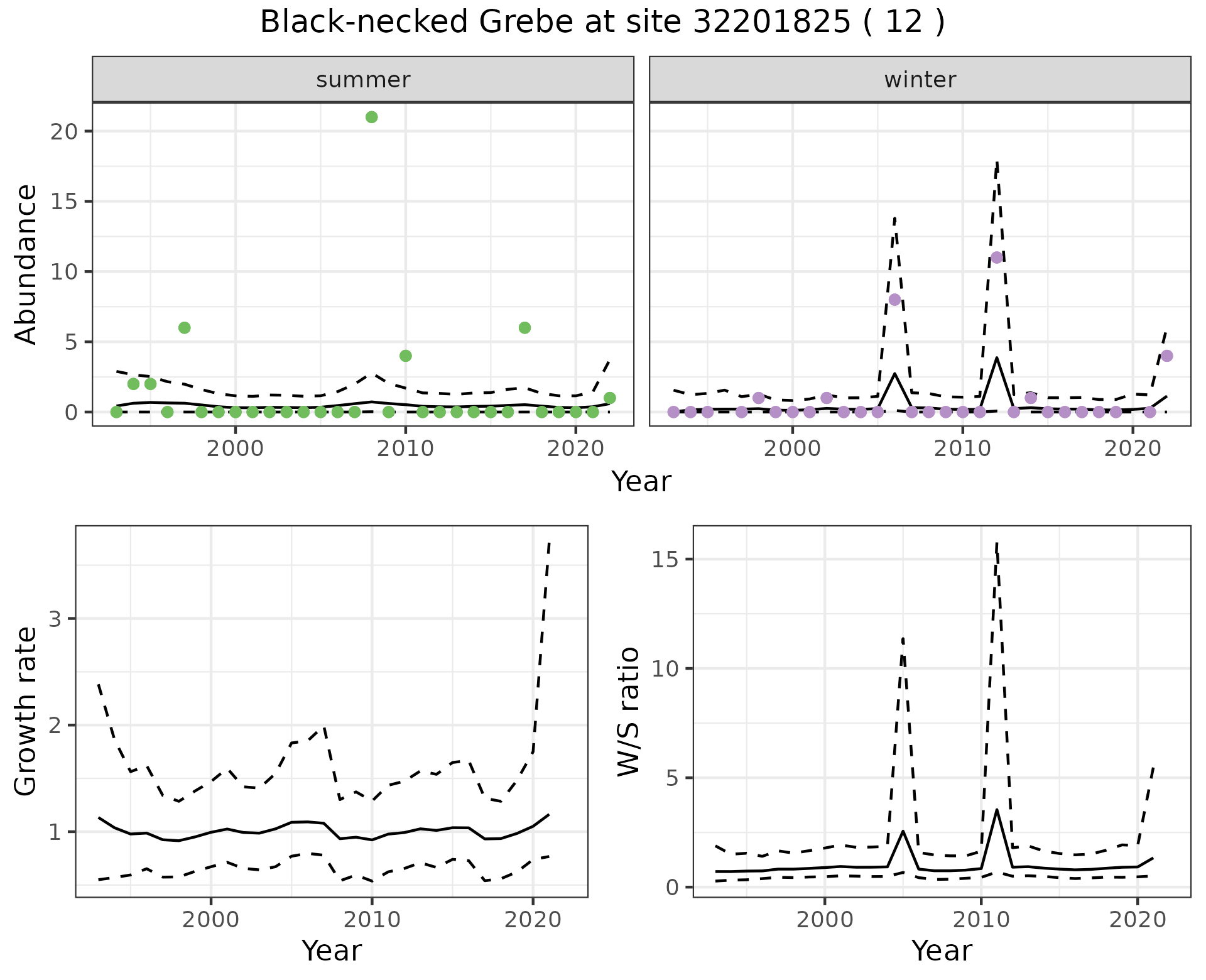Click the last purple winter point at 4
Viewport: 1206px width, 980px height.
point(1166,356)
